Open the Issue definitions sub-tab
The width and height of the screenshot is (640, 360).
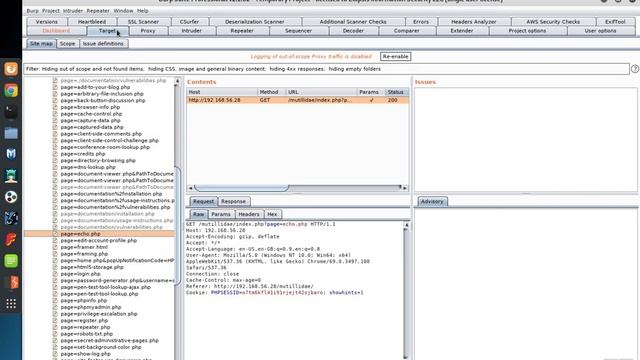click(103, 44)
